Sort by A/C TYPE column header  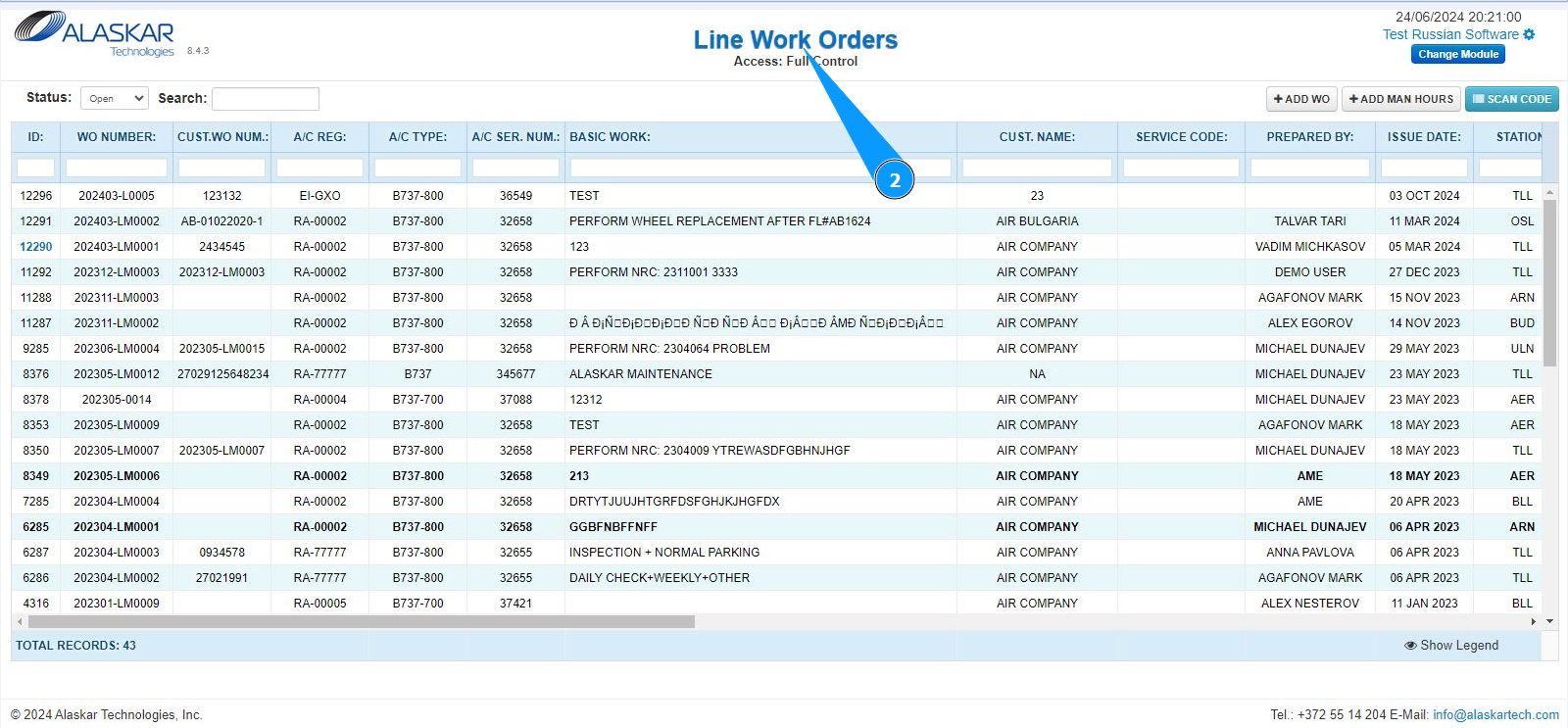(417, 137)
